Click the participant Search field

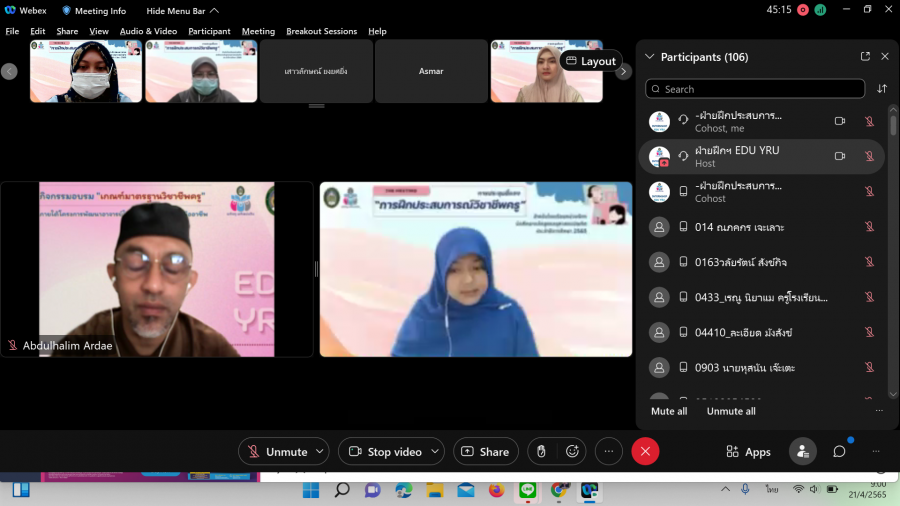[x=755, y=89]
